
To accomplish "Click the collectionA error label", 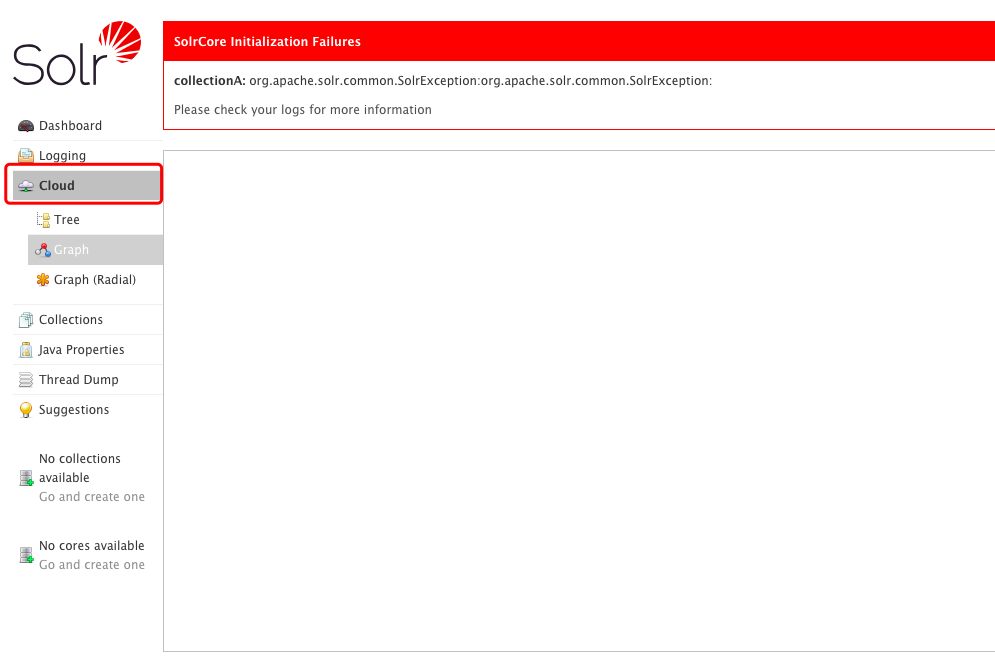I will (x=210, y=81).
